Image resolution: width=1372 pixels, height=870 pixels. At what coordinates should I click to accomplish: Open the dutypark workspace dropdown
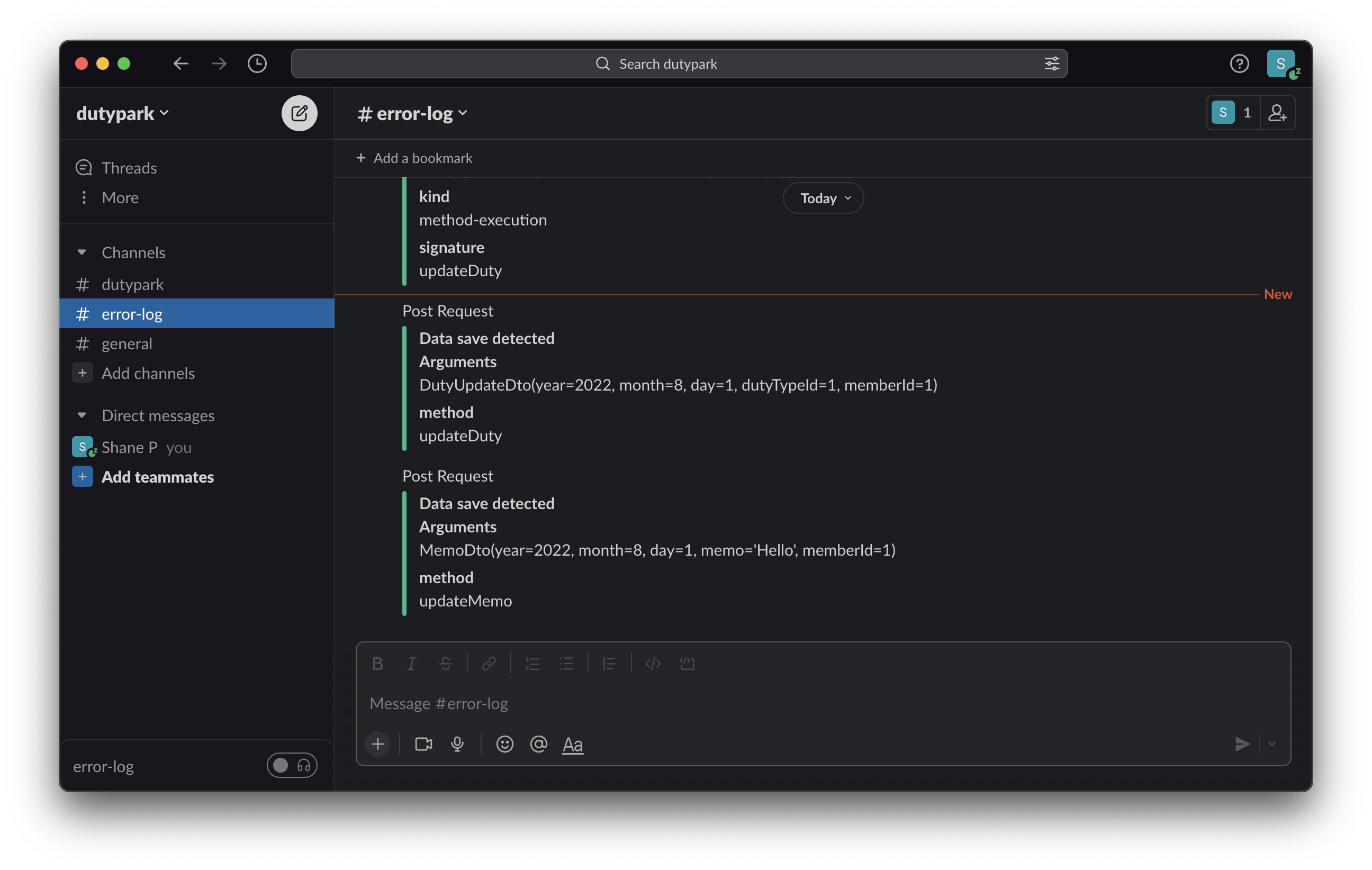pos(122,113)
